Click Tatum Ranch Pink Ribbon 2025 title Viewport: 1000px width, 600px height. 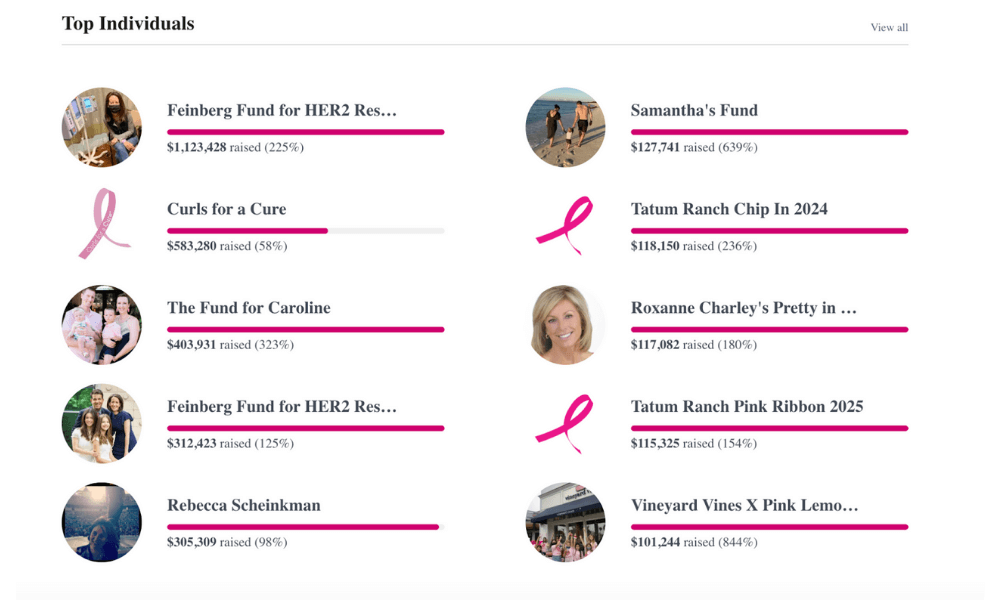point(746,406)
